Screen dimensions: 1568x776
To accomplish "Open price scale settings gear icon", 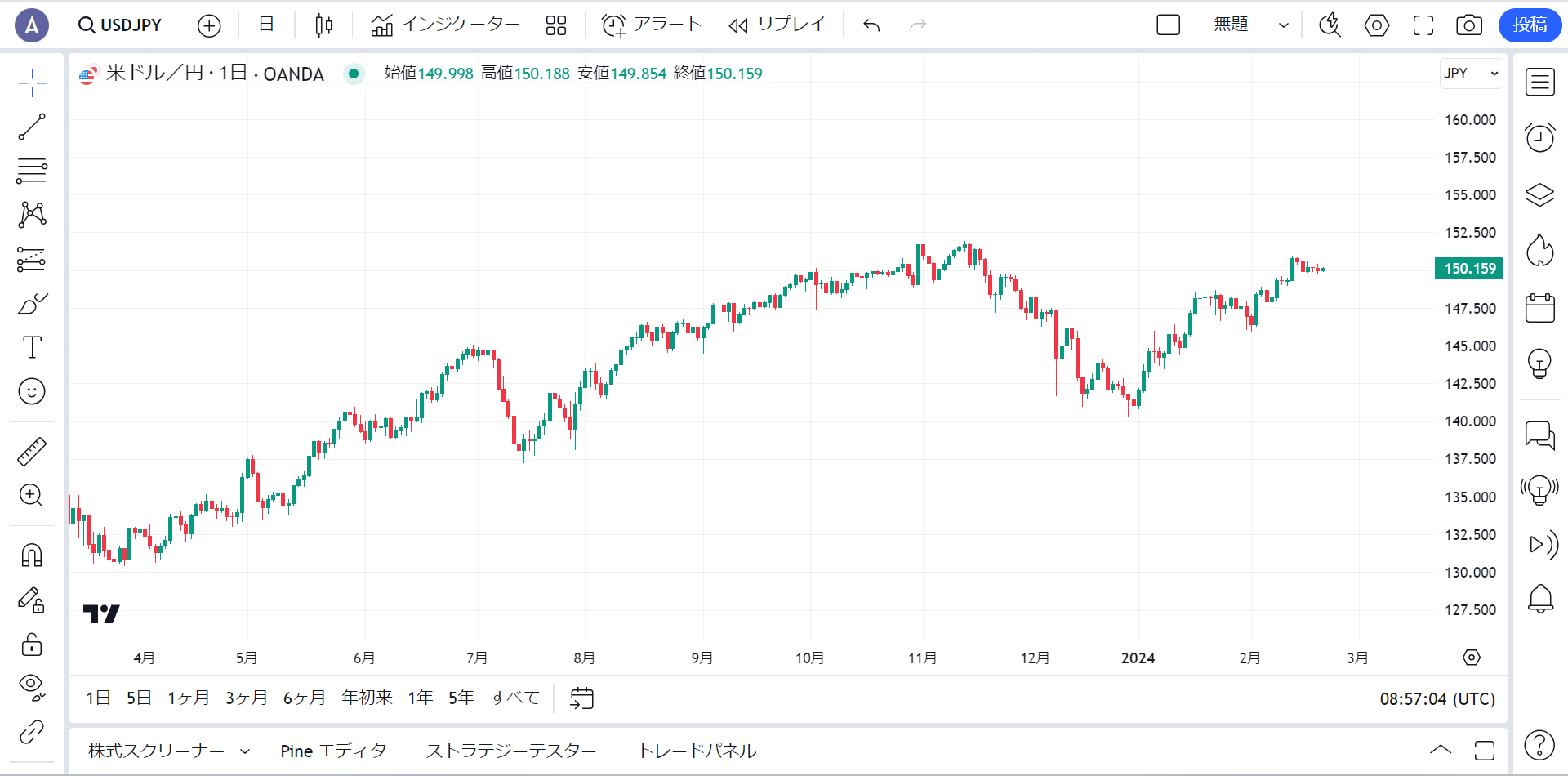I will pyautogui.click(x=1472, y=658).
